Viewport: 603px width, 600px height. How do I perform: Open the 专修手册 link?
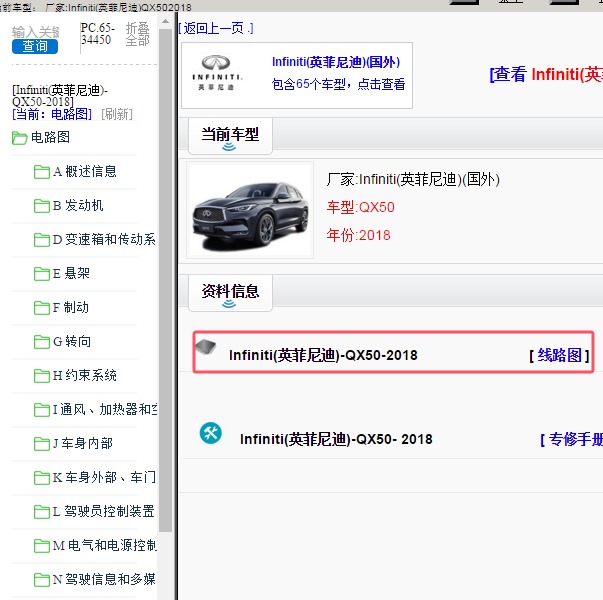[x=575, y=439]
